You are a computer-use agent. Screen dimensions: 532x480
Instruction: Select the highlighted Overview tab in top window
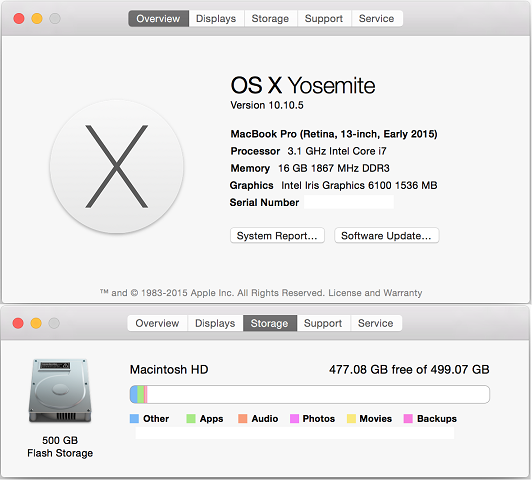click(158, 18)
